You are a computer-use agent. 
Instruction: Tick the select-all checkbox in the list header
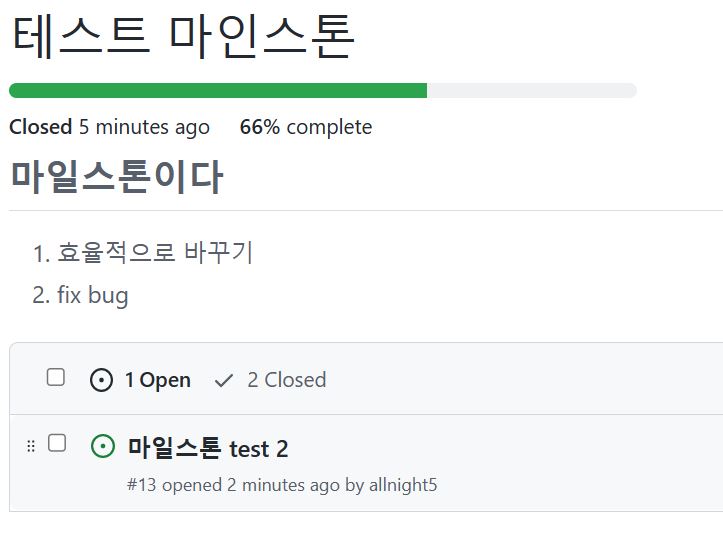(56, 377)
